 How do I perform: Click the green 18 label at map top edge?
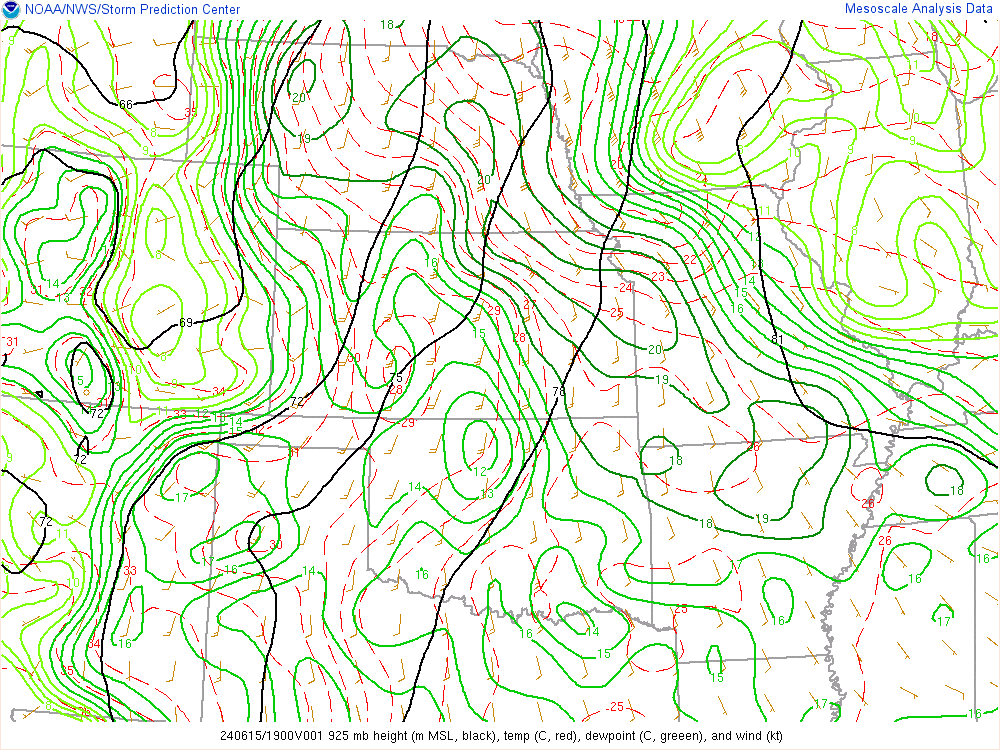coord(387,25)
